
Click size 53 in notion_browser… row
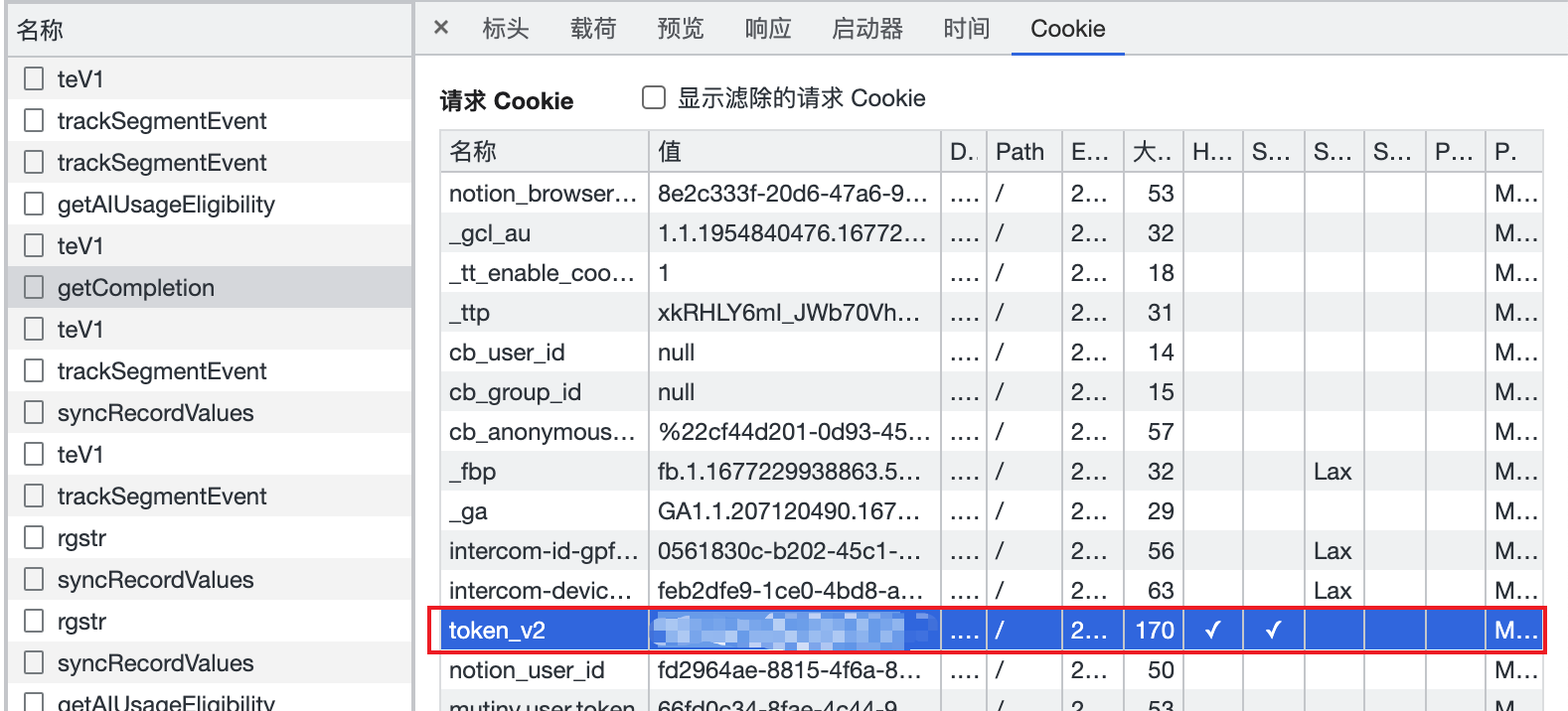[x=1161, y=194]
